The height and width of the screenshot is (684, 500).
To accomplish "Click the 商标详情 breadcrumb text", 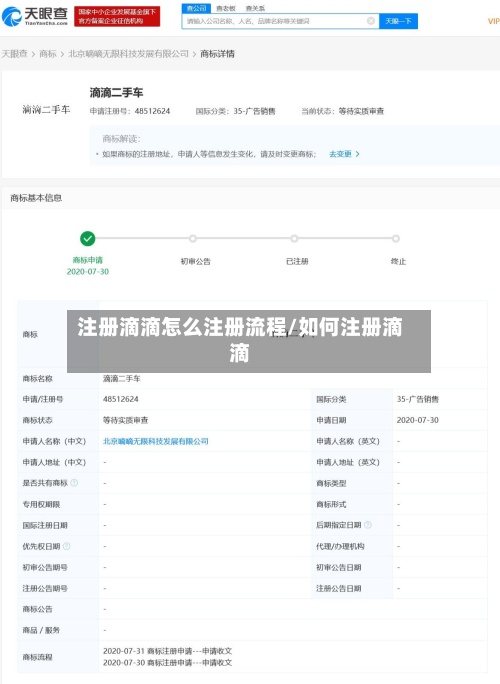I will [x=217, y=54].
